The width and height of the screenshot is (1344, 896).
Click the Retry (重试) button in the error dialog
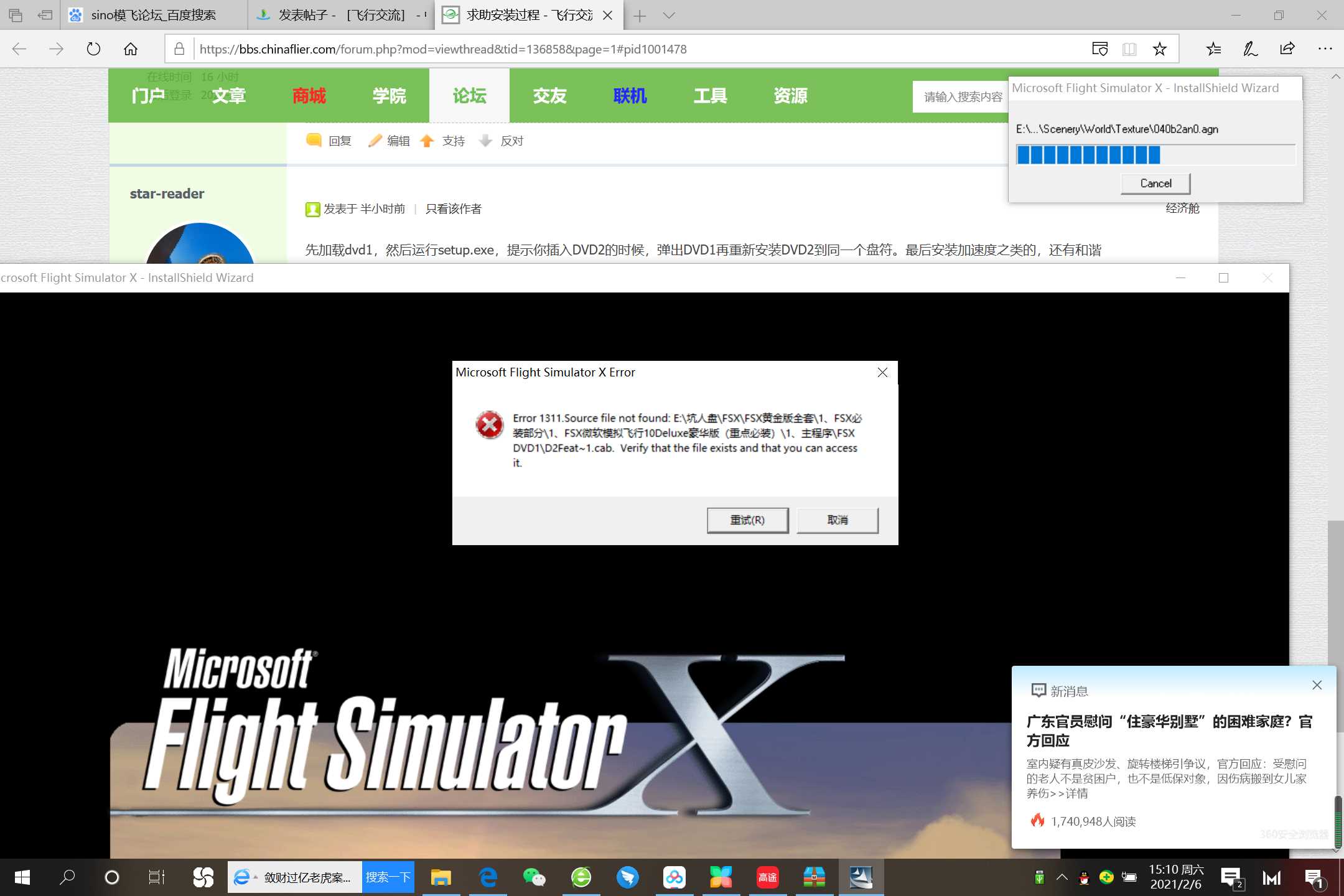pos(747,520)
